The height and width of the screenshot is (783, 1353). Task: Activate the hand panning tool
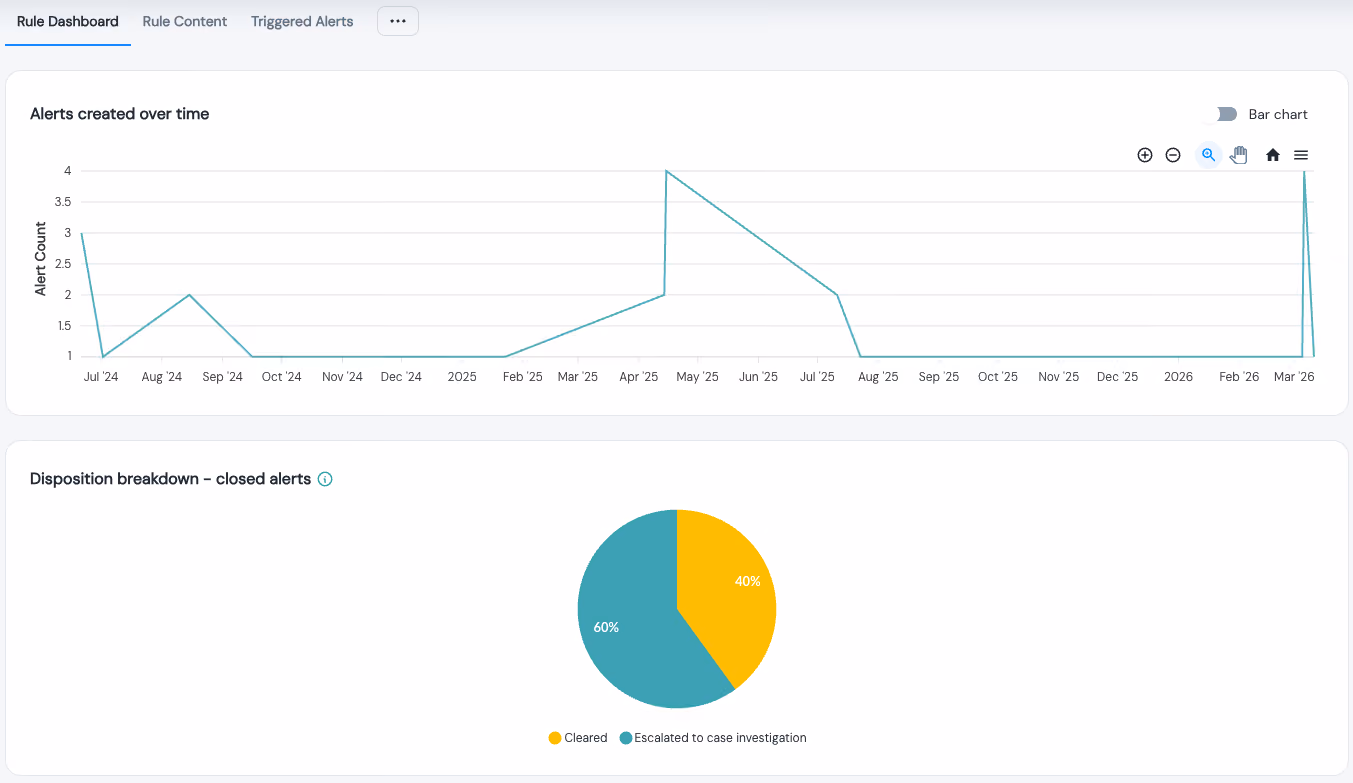(1239, 155)
